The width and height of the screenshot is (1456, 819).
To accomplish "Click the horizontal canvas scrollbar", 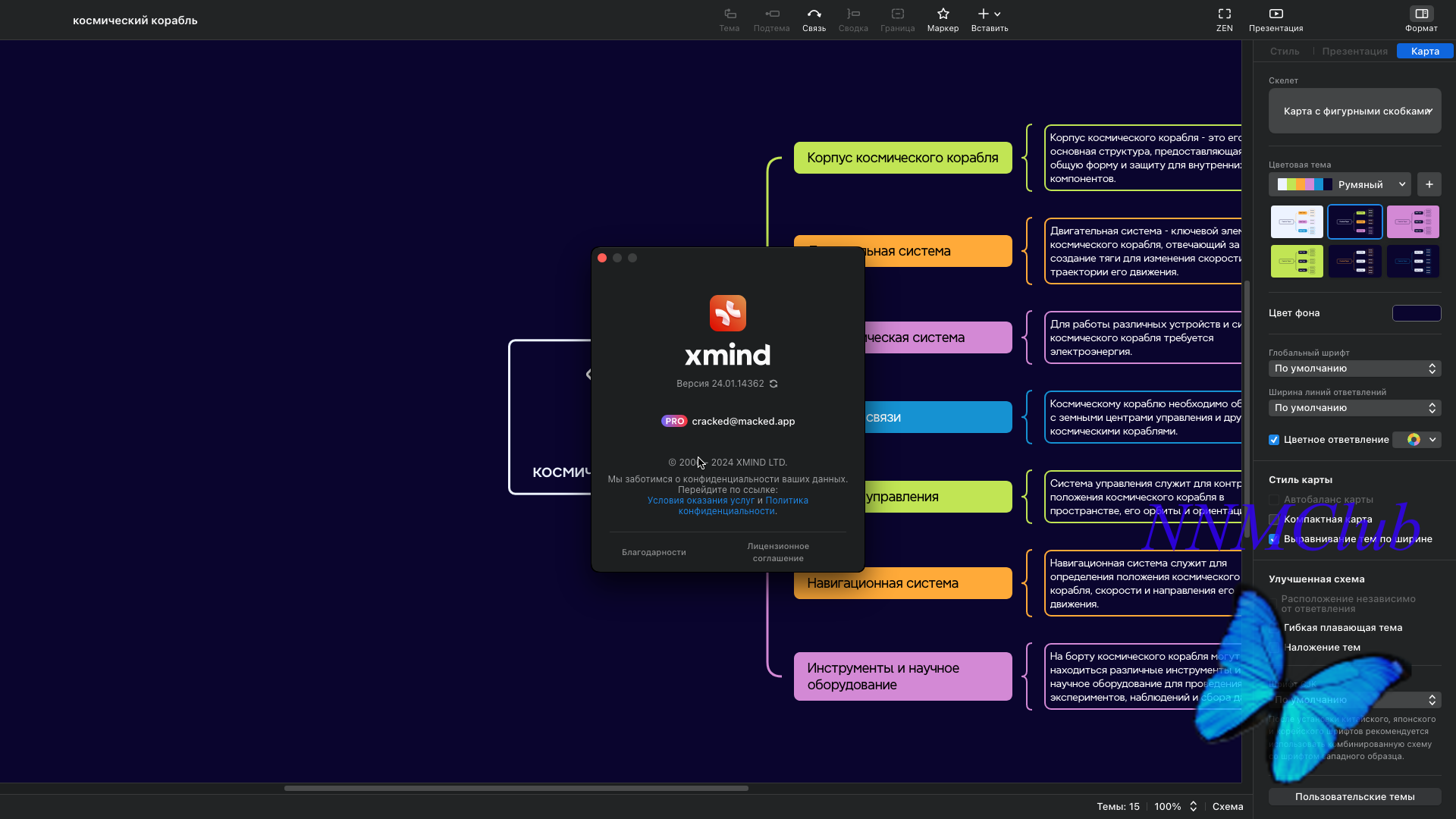I will tap(516, 789).
